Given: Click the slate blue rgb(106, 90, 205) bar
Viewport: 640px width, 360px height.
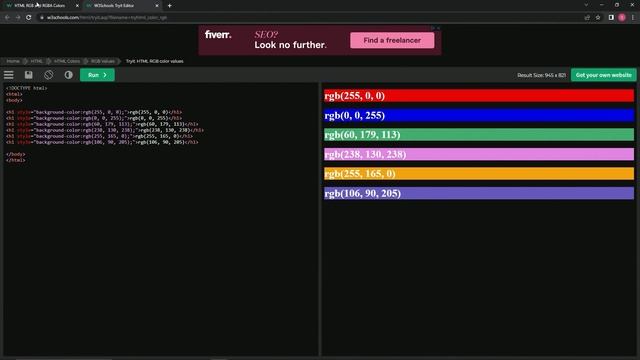Looking at the screenshot, I should click(479, 193).
